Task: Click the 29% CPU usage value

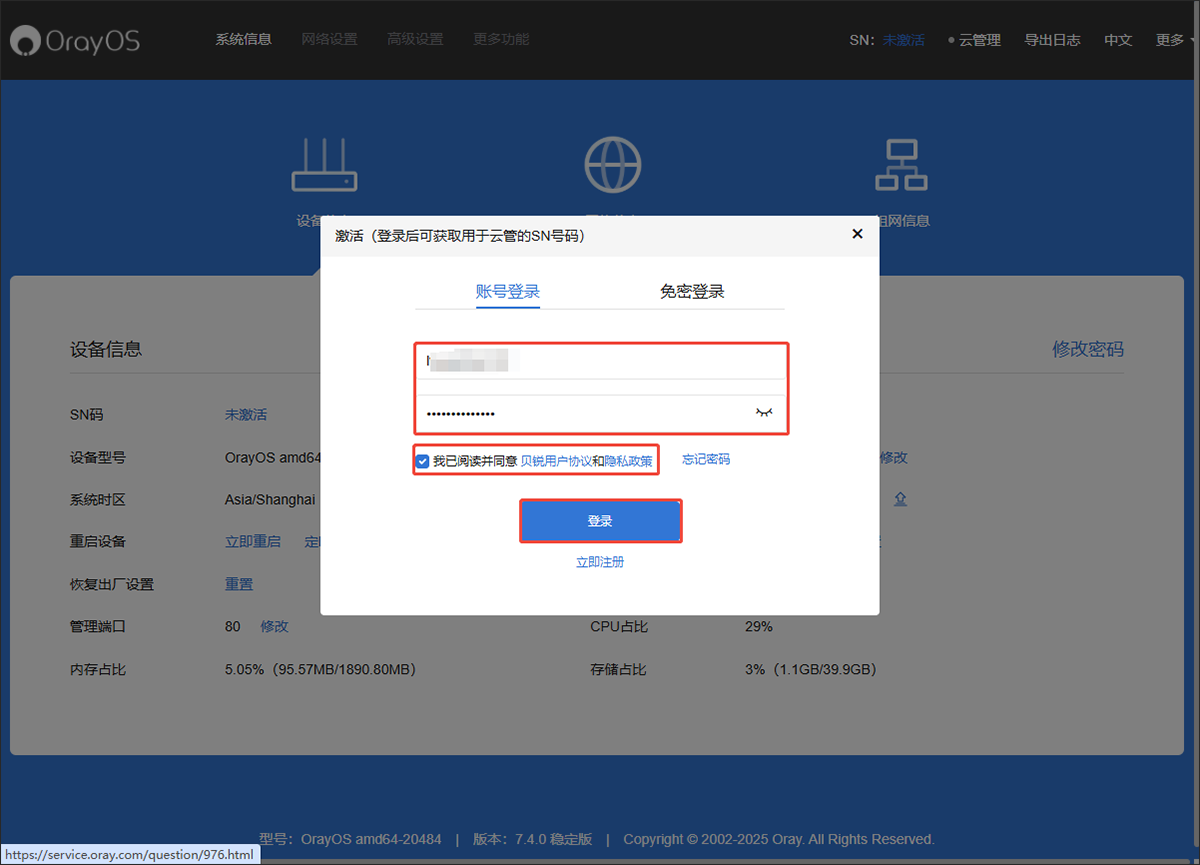Action: click(759, 626)
